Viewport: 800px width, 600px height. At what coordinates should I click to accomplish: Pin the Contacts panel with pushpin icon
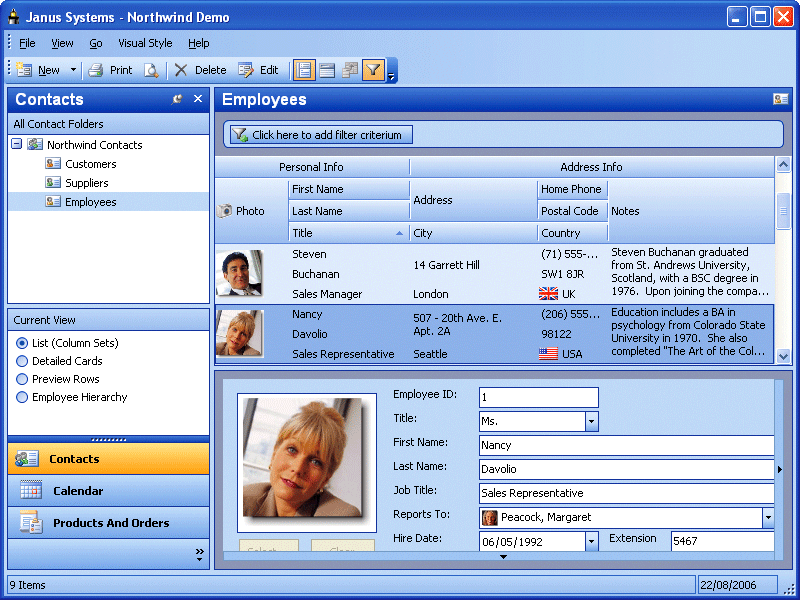[x=177, y=99]
